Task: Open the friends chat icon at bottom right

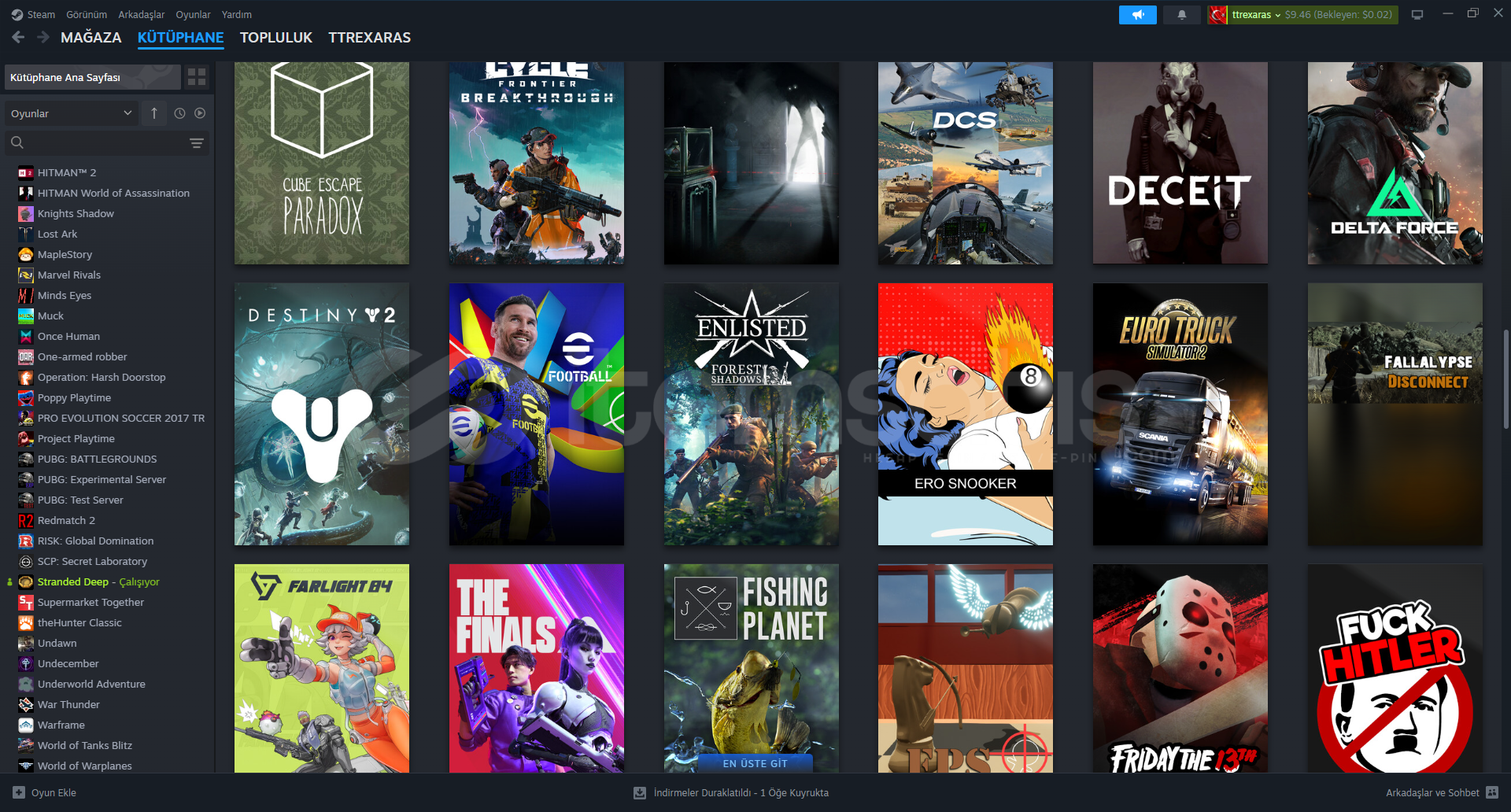Action: click(x=1492, y=792)
